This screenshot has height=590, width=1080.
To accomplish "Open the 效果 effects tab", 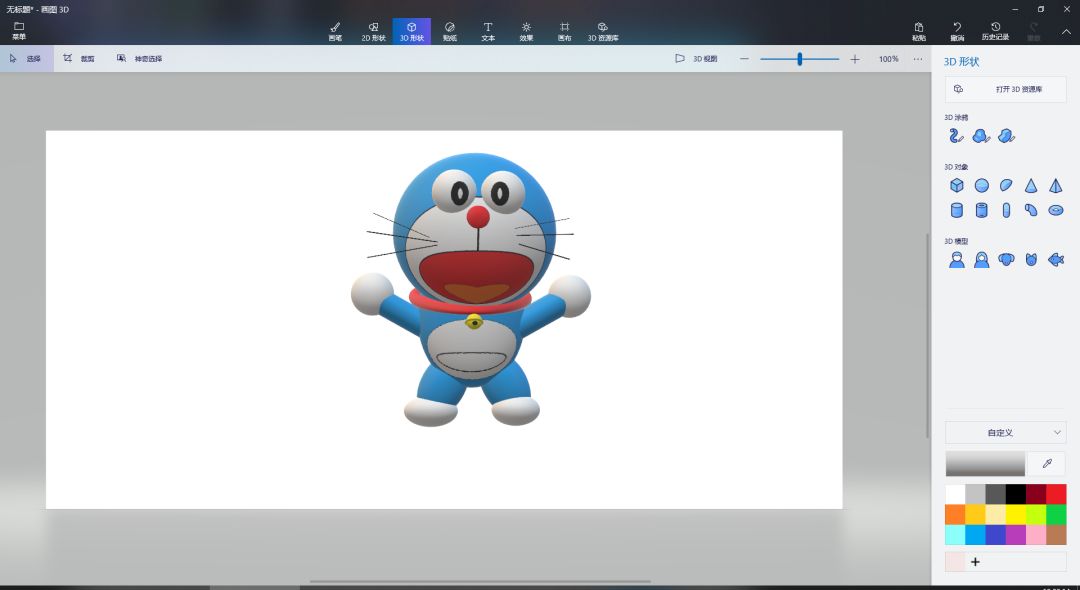I will tap(526, 32).
